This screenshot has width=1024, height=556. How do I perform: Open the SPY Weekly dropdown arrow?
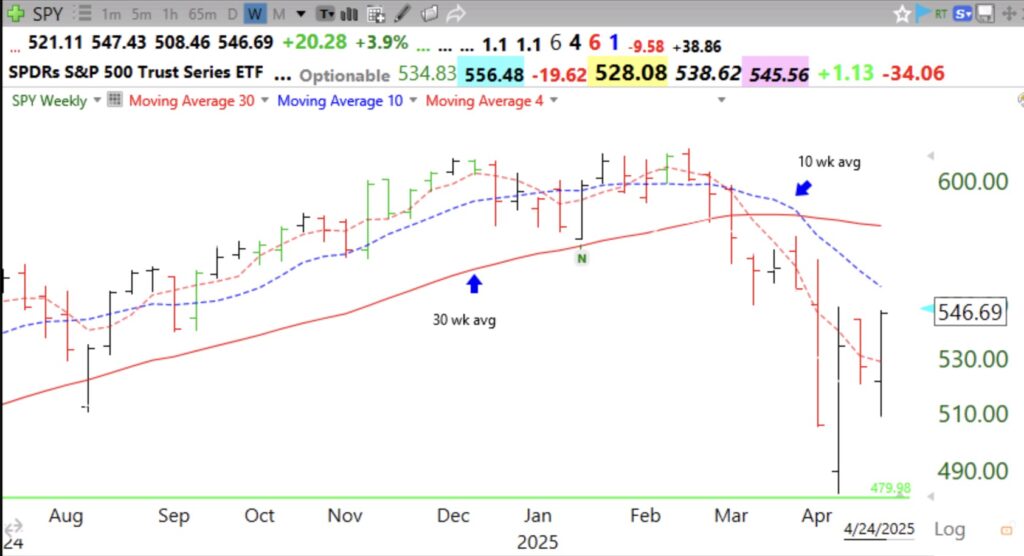pos(97,100)
